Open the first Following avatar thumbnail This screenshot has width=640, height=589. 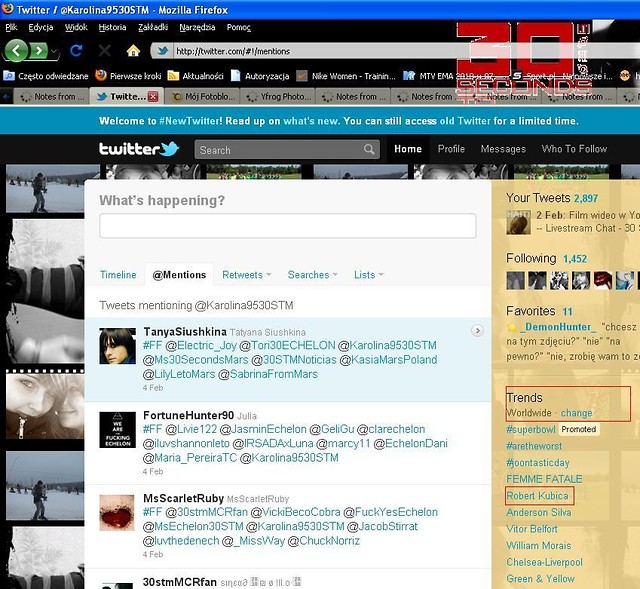click(x=515, y=280)
